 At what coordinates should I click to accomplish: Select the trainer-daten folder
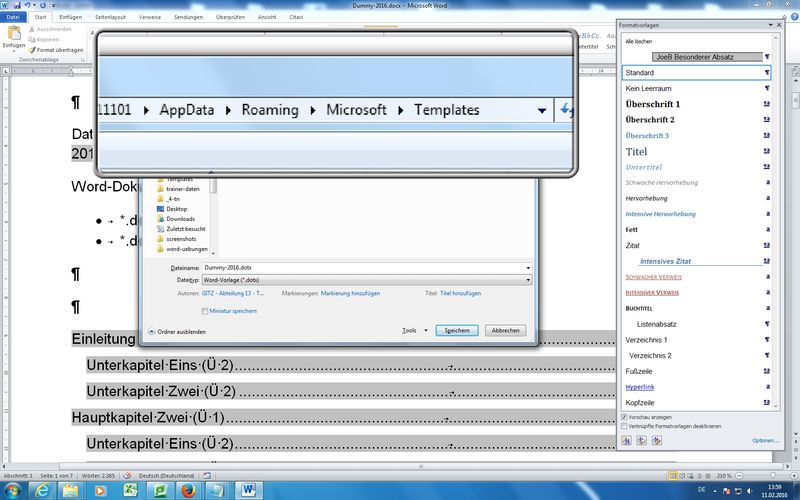[179, 189]
